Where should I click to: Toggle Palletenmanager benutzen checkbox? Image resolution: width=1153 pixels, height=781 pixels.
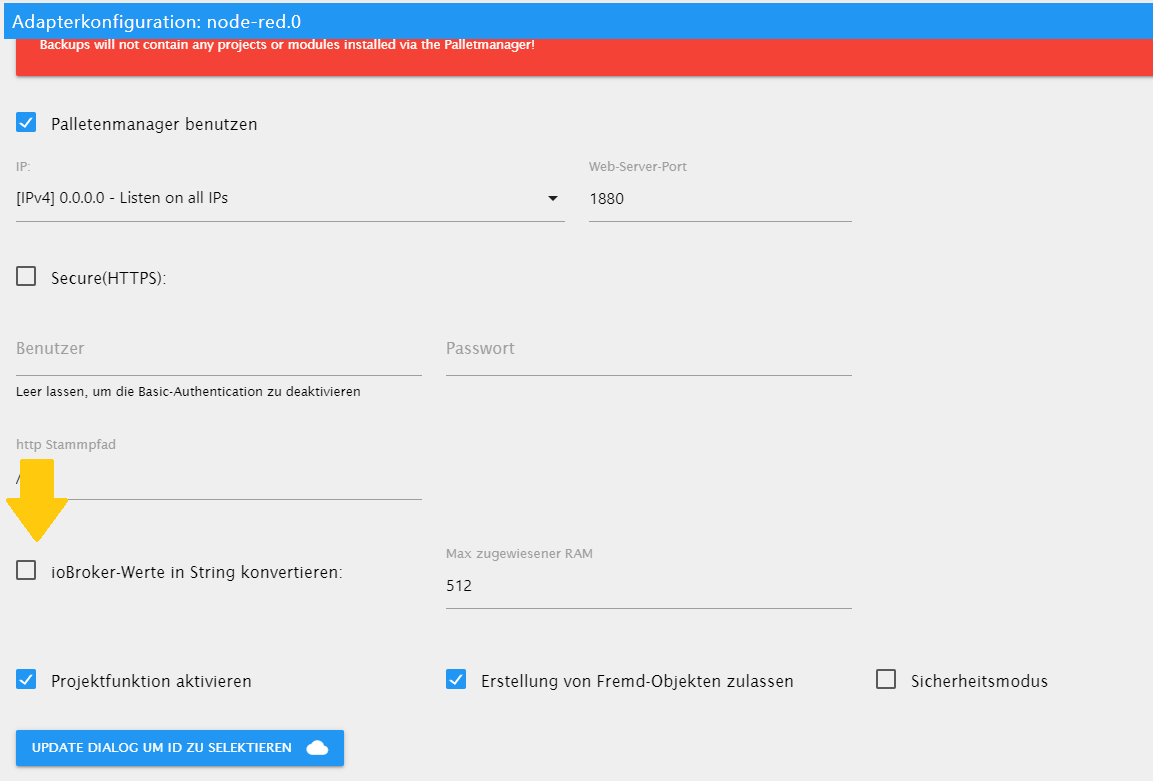click(26, 123)
